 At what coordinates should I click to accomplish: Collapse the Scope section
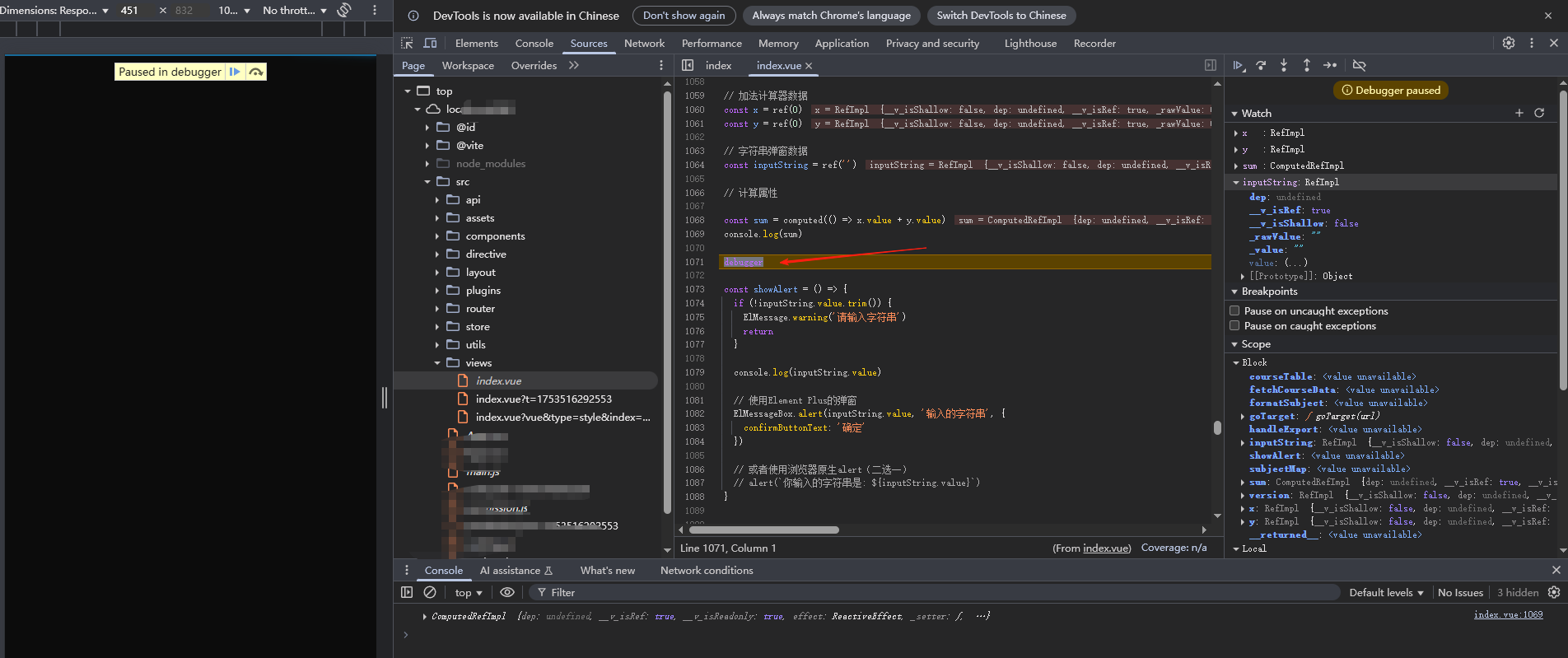1234,344
